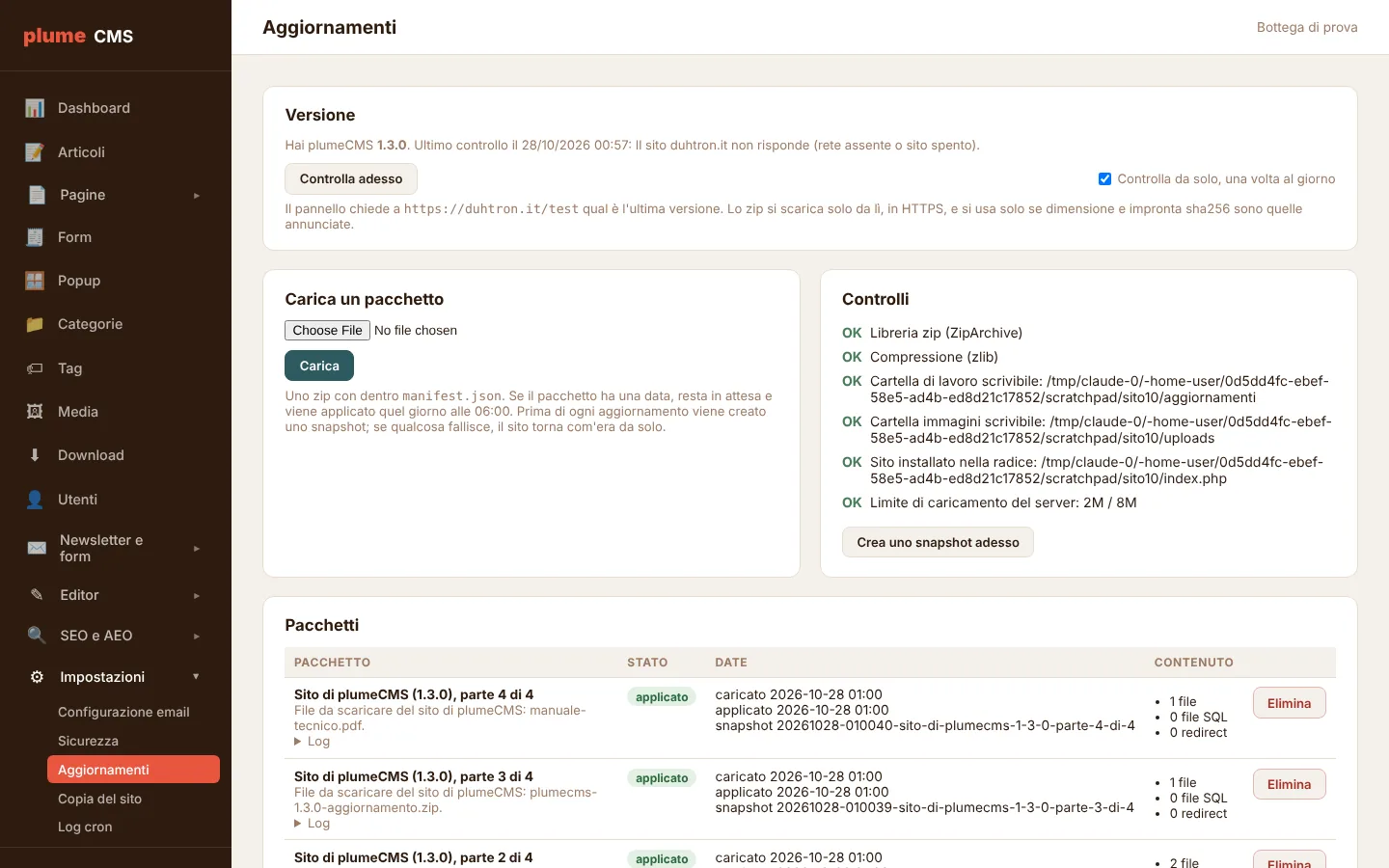Screen dimensions: 1389x868
Task: Click the SEO e AEO magnifier icon
Action: [37, 636]
